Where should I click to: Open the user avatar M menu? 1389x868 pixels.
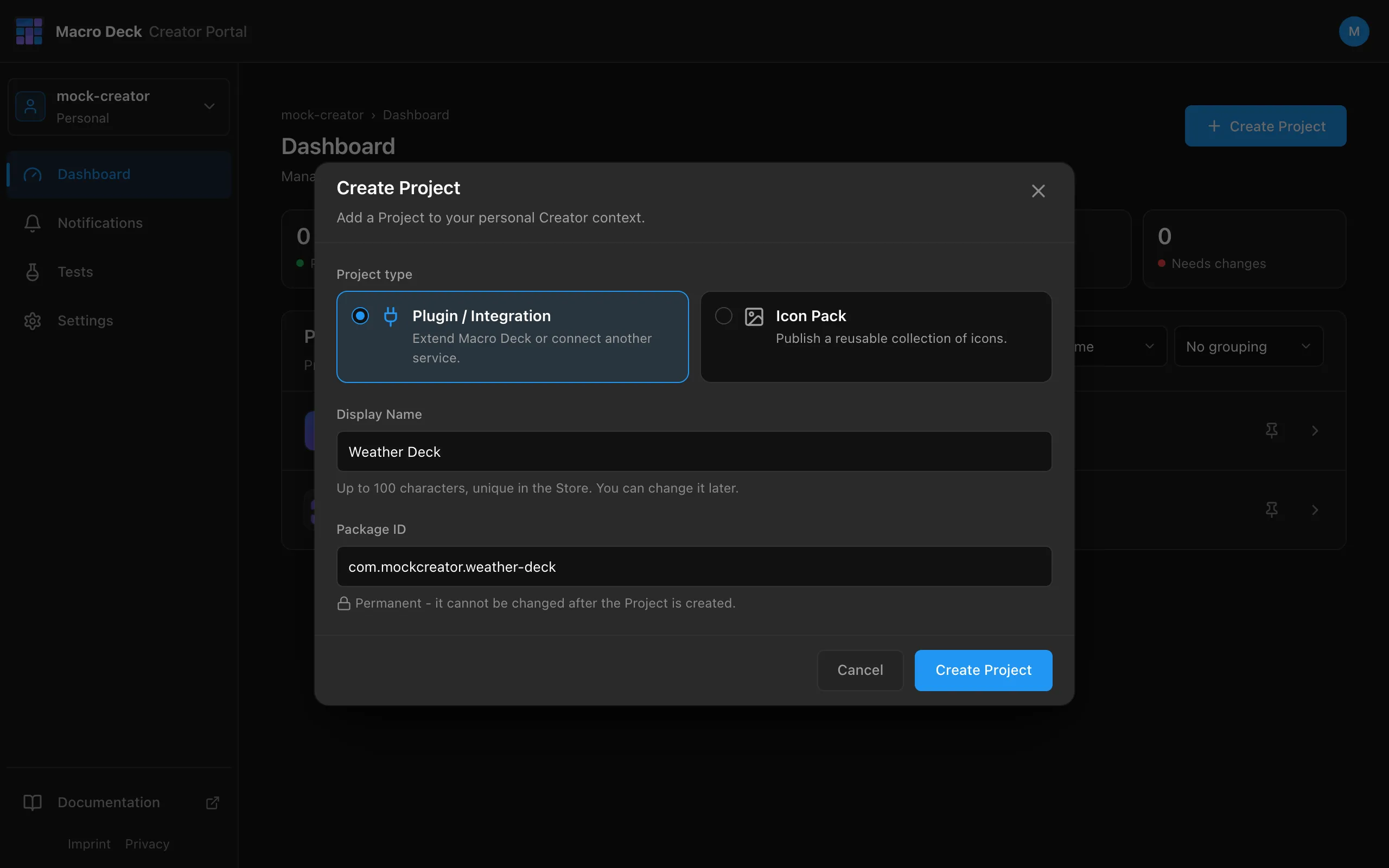(x=1353, y=31)
